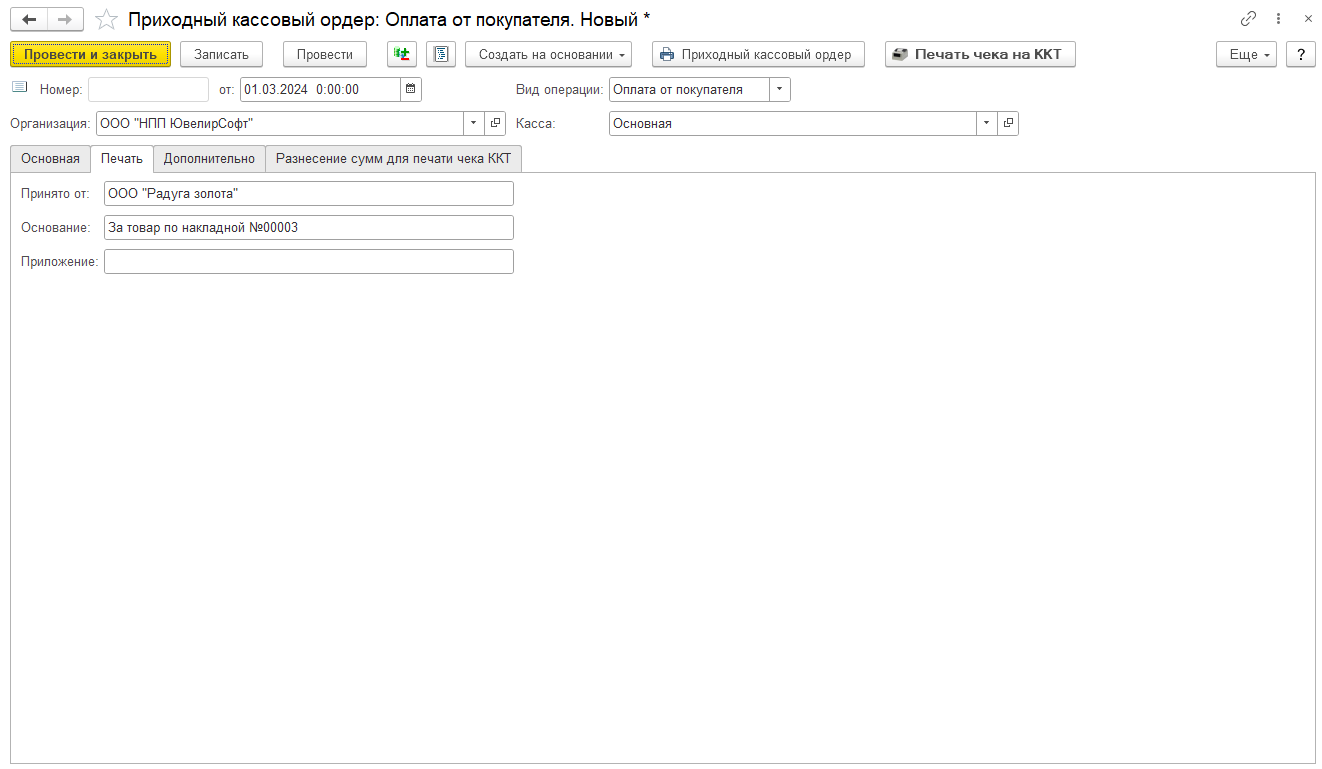
Task: Open the Организация record with open icon
Action: (495, 123)
